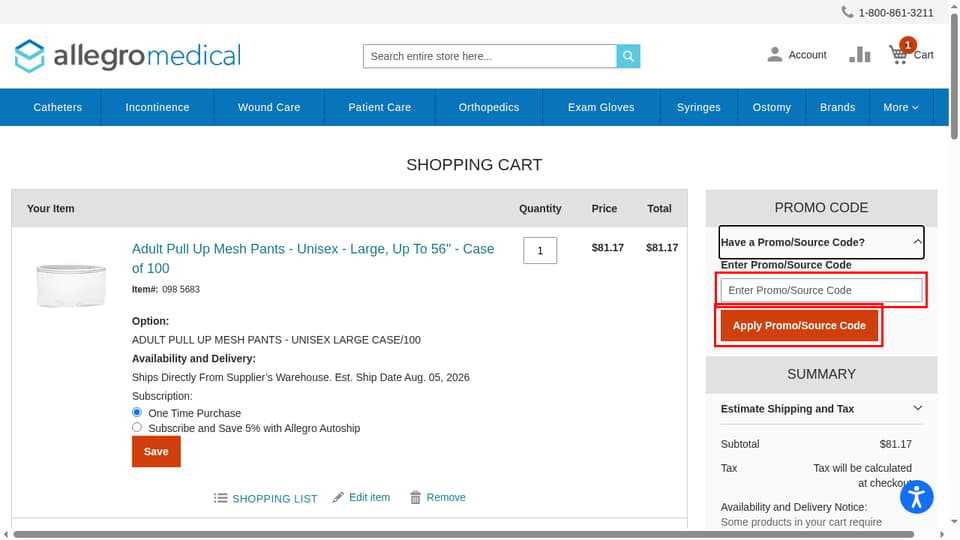Click the orange Save button

[156, 451]
